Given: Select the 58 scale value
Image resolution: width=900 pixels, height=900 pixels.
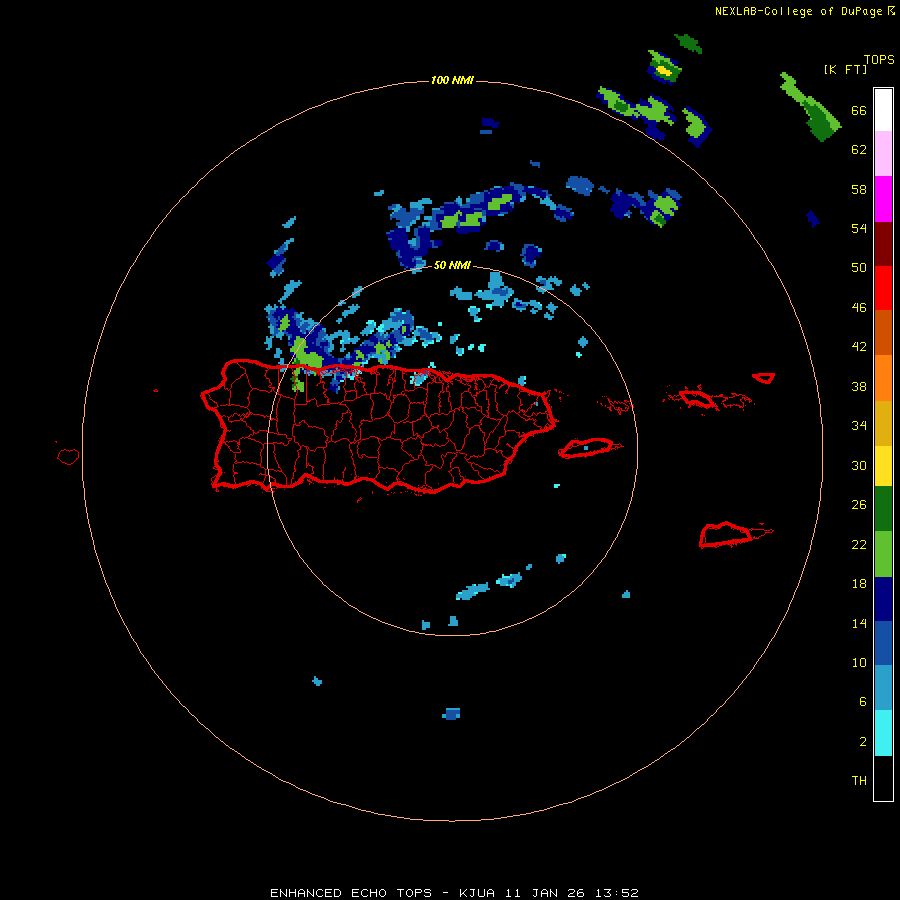Looking at the screenshot, I should coord(859,189).
